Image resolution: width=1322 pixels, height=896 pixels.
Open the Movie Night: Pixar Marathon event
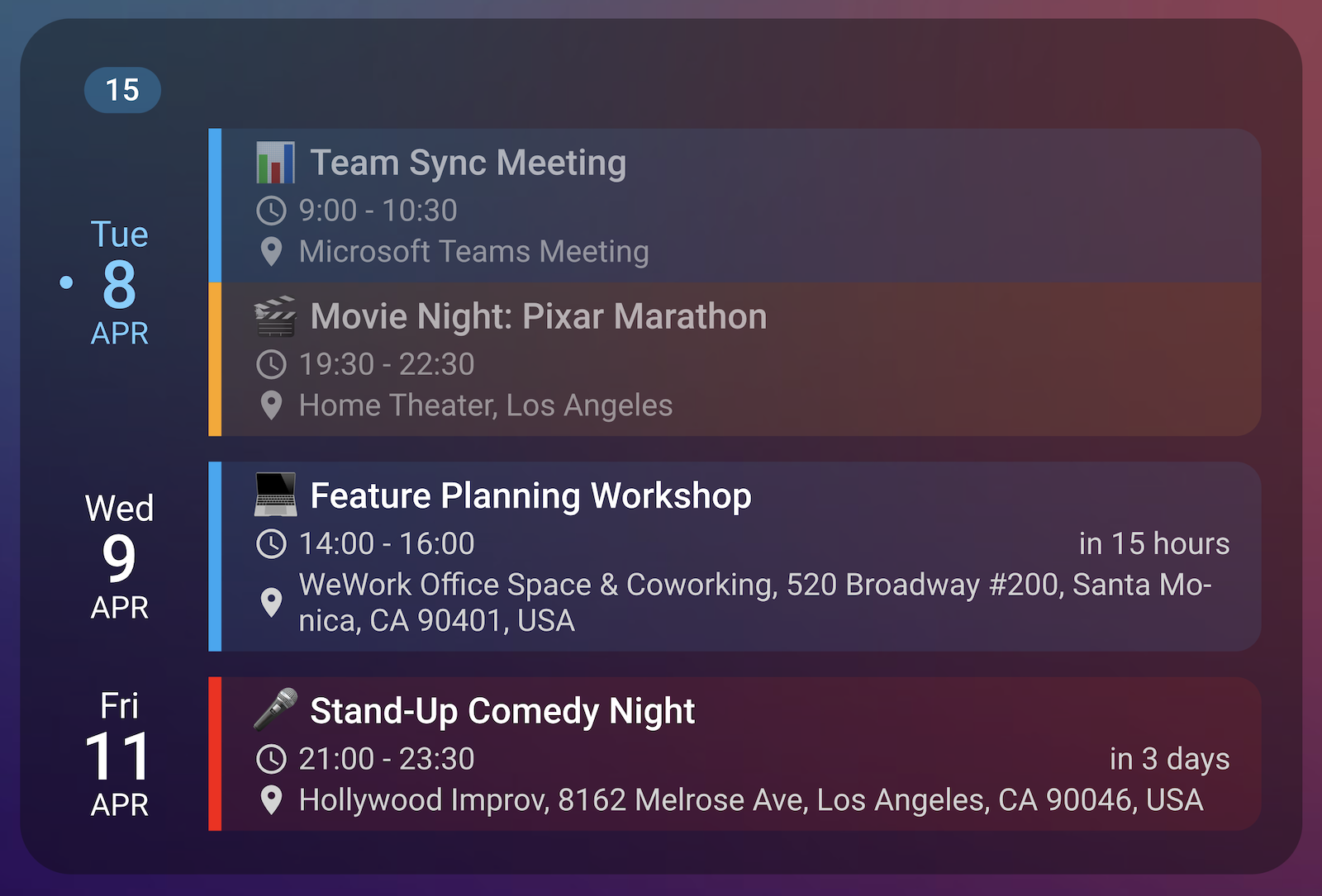[538, 316]
